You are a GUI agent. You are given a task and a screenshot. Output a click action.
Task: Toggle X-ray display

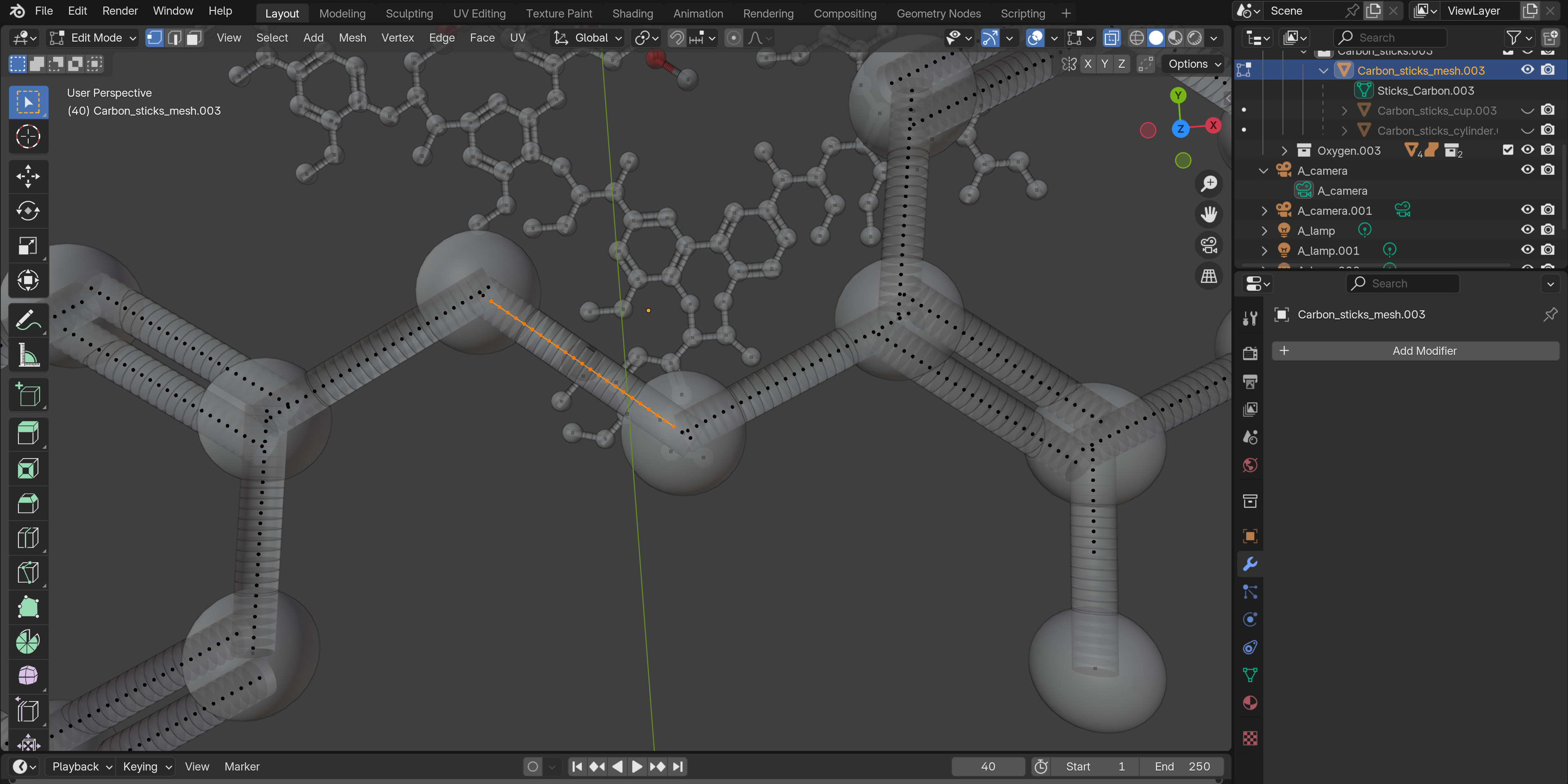point(1111,38)
